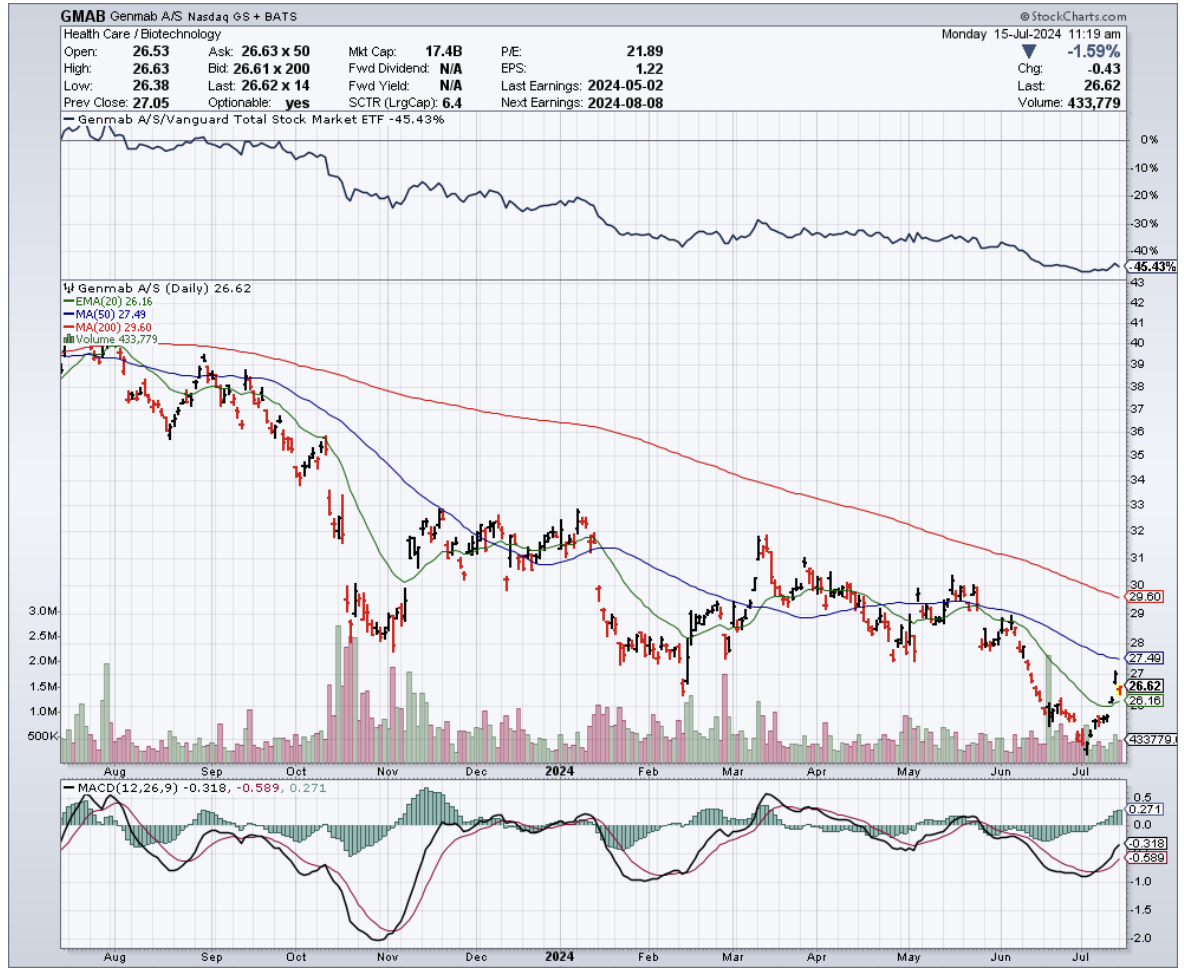Click the 29.60 MA(200) price tag

[x=1145, y=596]
